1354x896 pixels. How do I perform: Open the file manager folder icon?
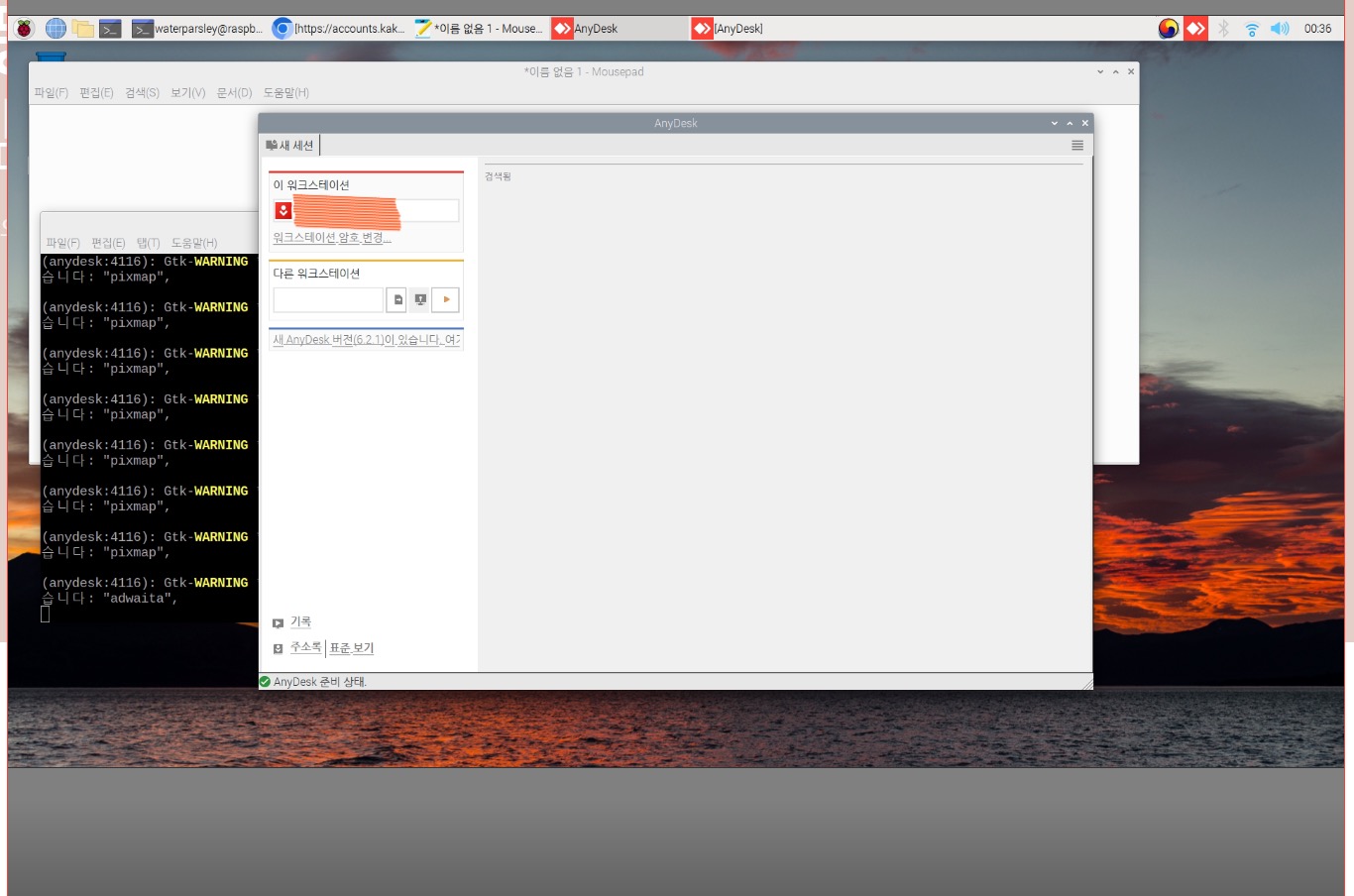(83, 29)
